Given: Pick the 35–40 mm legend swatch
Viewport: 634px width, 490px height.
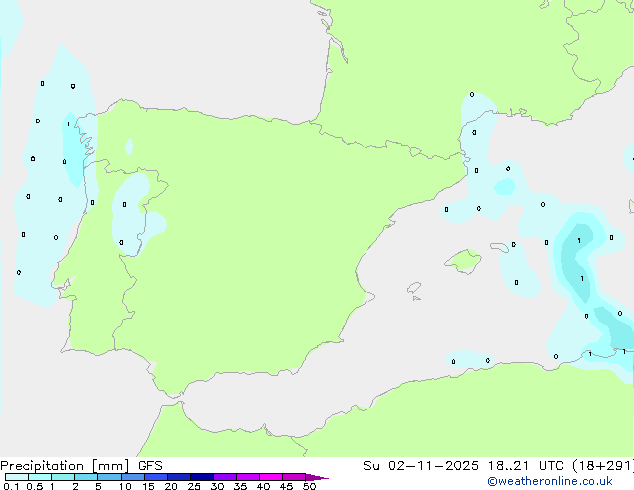Looking at the screenshot, I should coord(248,477).
